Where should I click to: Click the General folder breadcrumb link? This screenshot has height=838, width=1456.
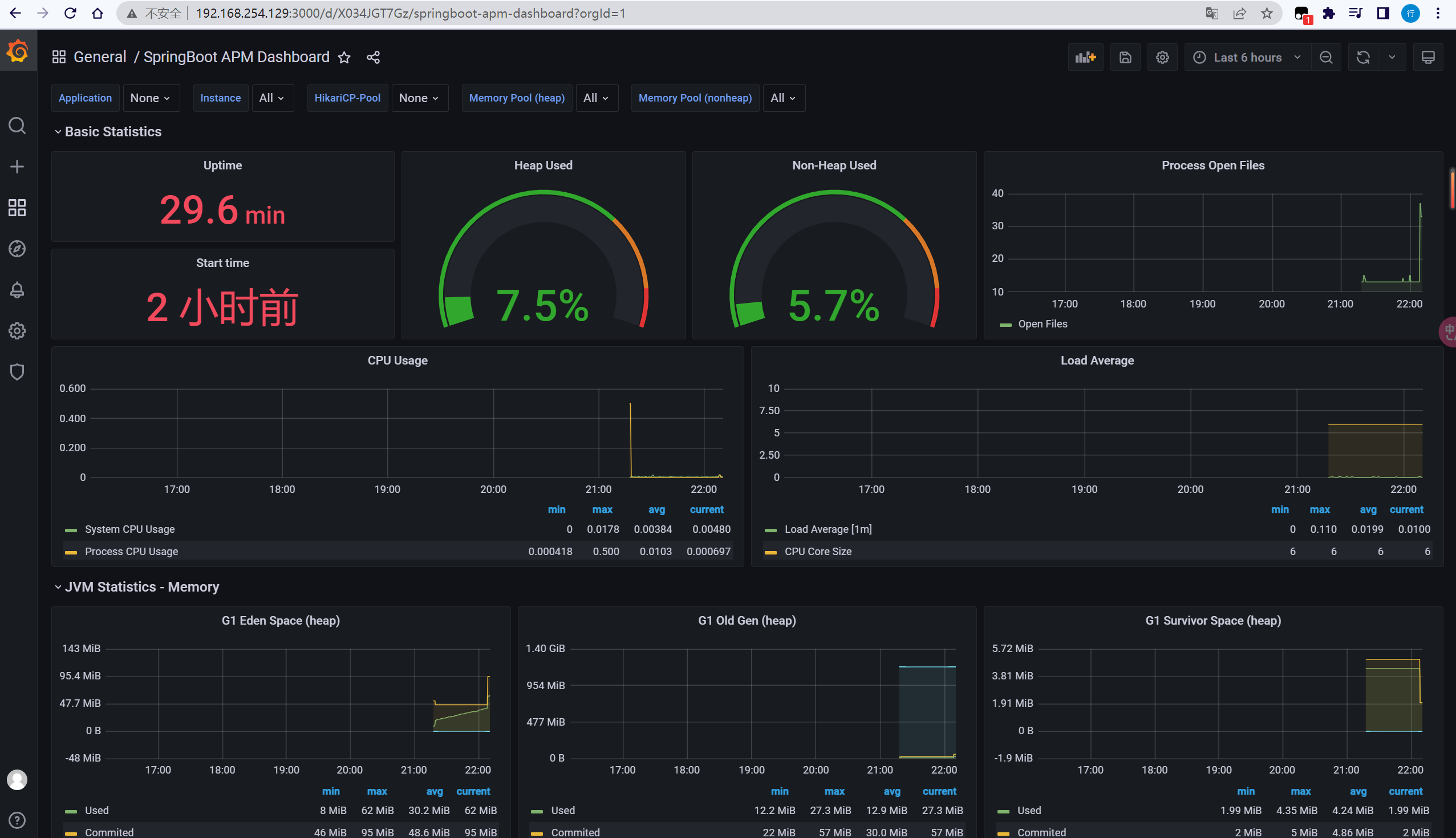click(100, 57)
